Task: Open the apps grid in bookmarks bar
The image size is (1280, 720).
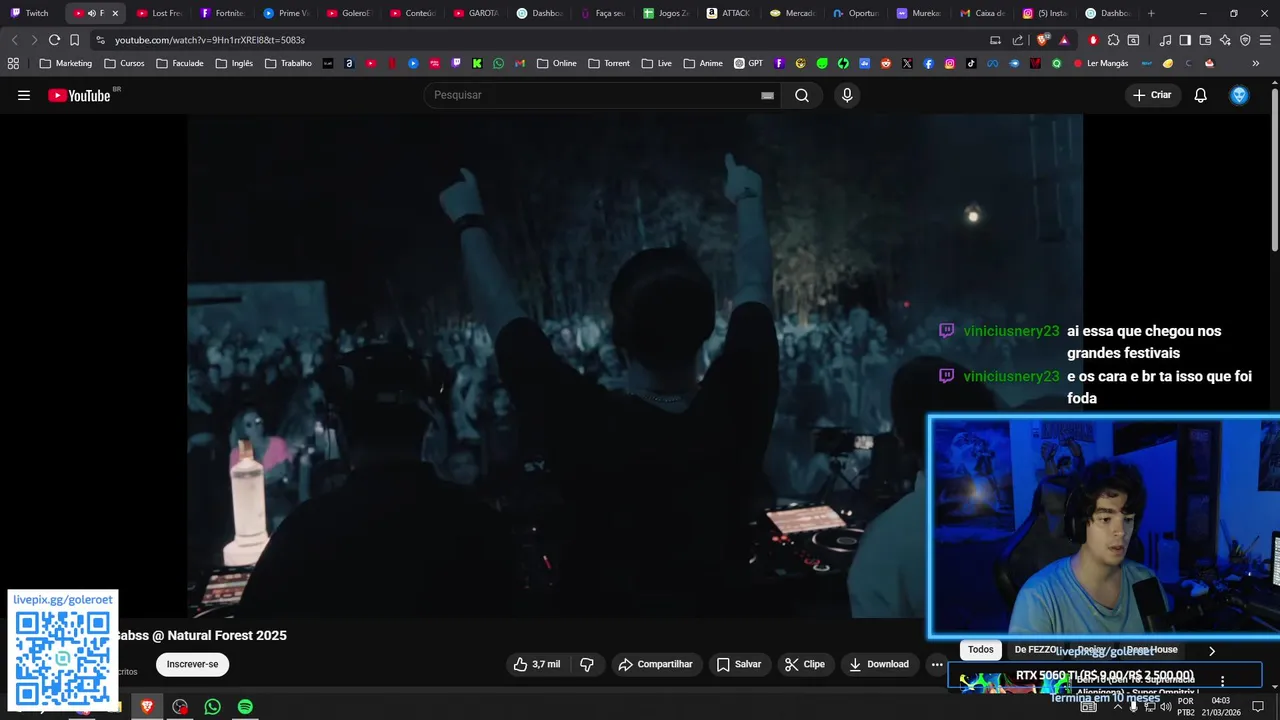Action: coord(13,63)
